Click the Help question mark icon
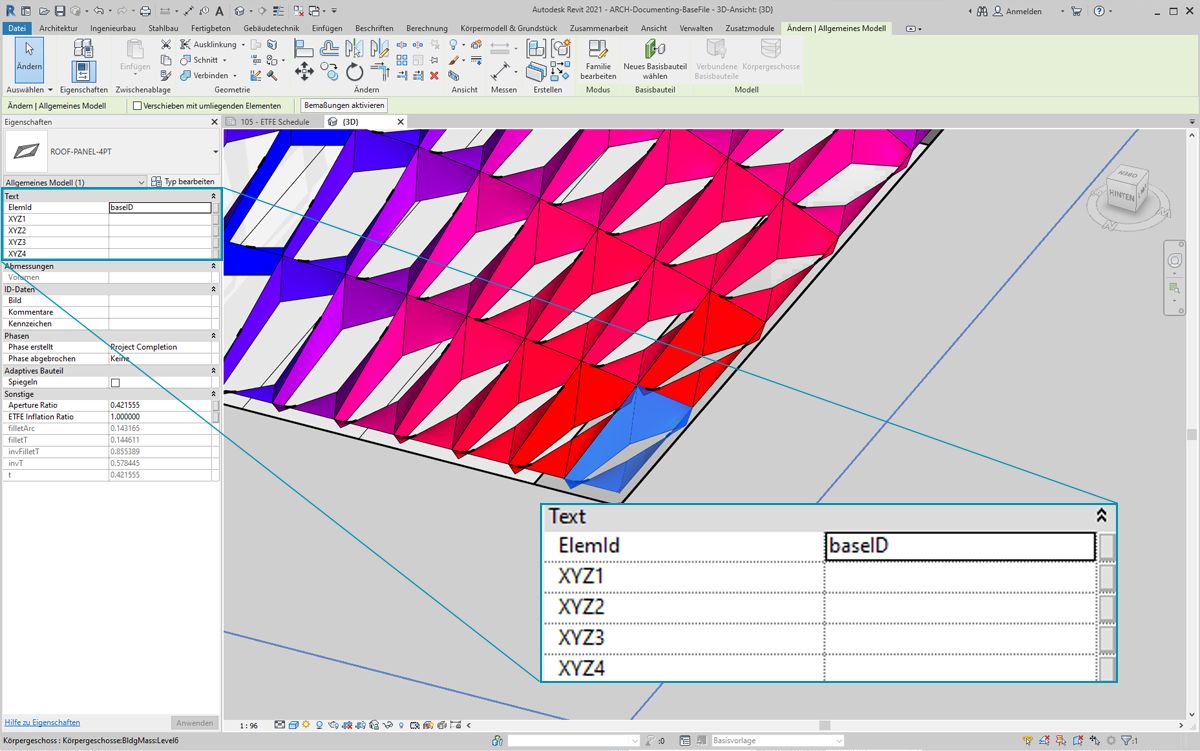 pyautogui.click(x=1098, y=11)
